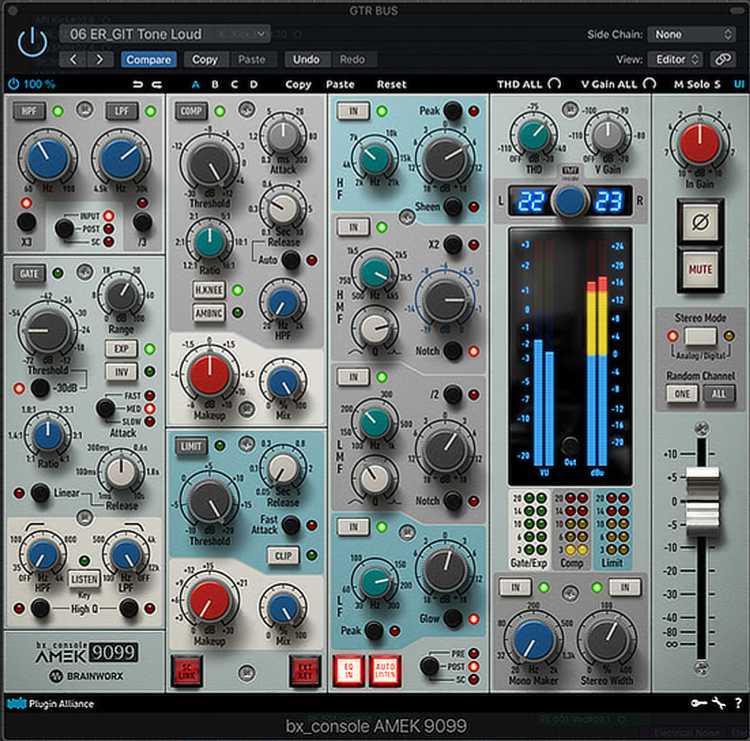Screen dimensions: 750x741
Task: Toggle the COMP compressor button
Action: (191, 111)
